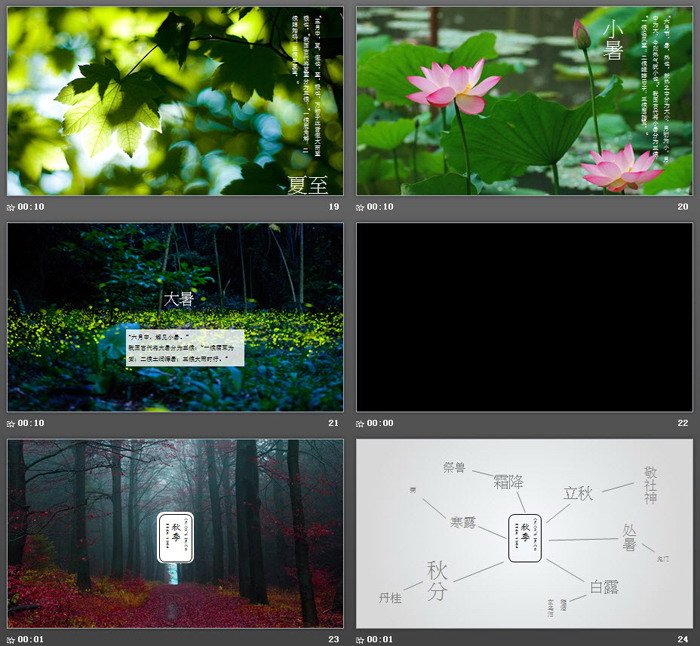Click the transition star icon under slide 19
The height and width of the screenshot is (646, 700).
(11, 207)
